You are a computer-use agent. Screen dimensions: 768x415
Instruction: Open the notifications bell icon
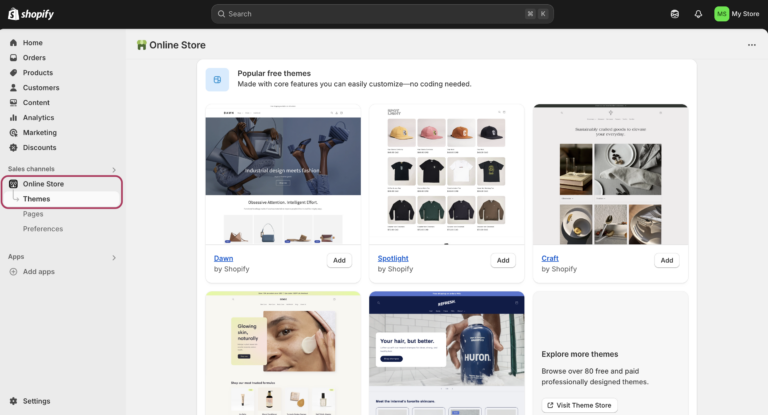698,14
